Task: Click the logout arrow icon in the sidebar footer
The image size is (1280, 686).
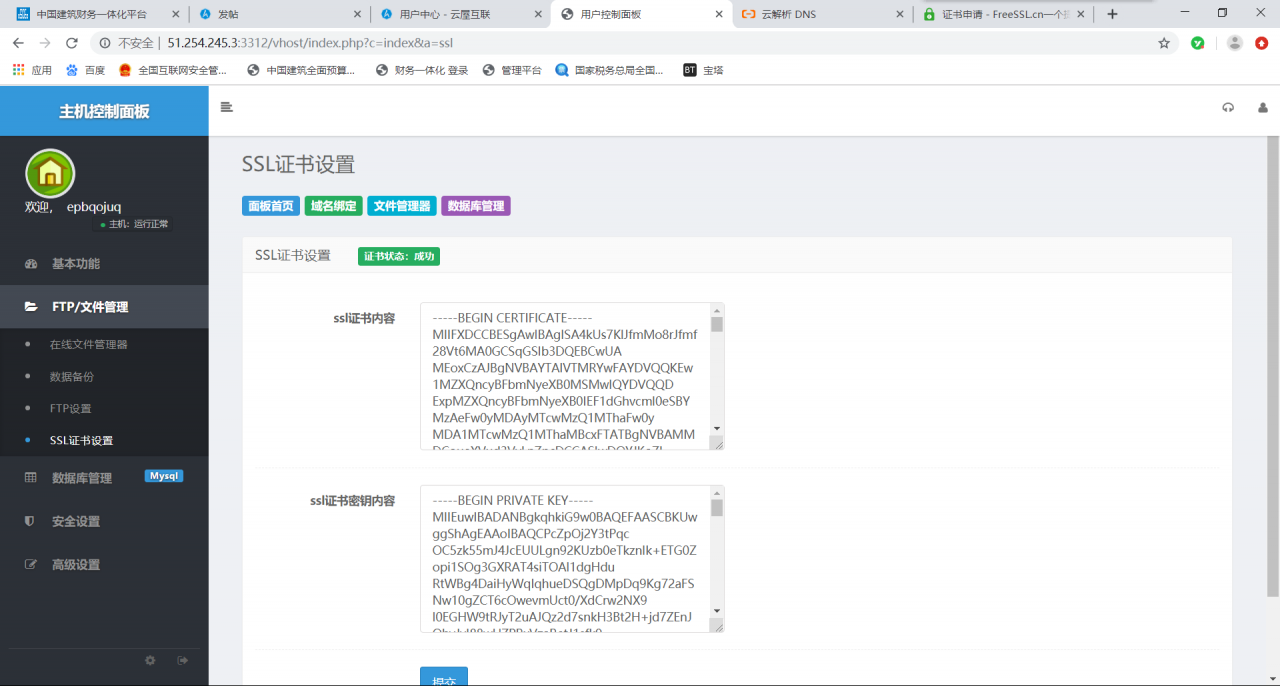Action: click(183, 660)
